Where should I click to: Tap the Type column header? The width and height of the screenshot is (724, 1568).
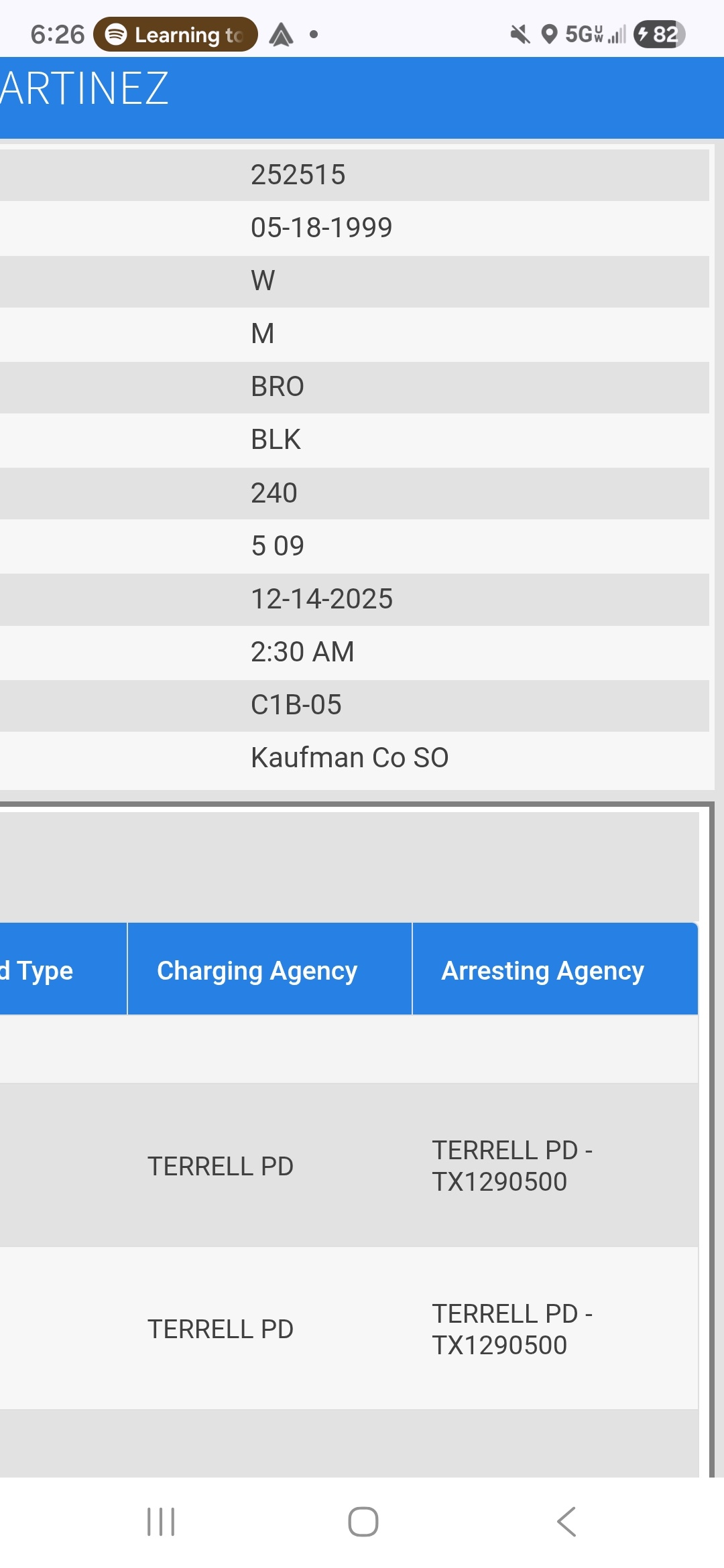point(40,970)
